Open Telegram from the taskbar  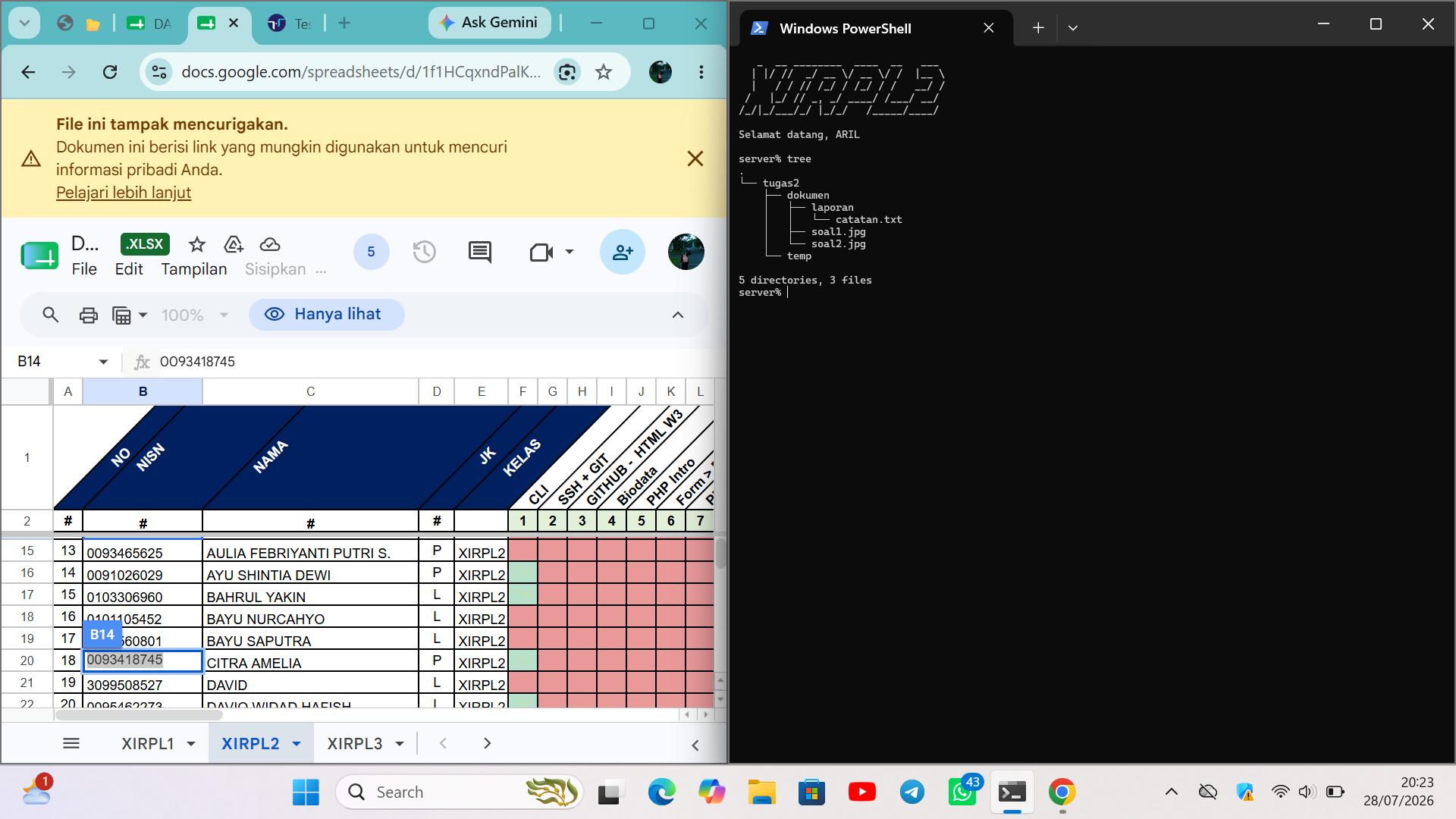pos(912,792)
